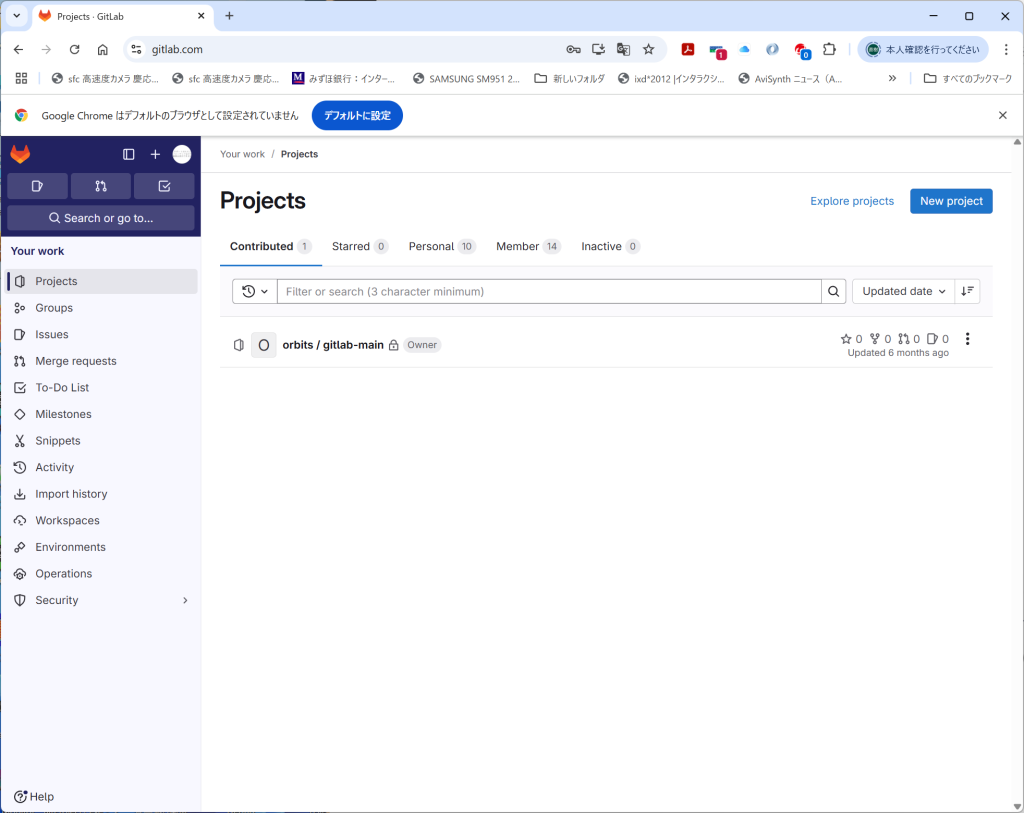Click Explore projects link
The height and width of the screenshot is (813, 1024).
pos(852,201)
